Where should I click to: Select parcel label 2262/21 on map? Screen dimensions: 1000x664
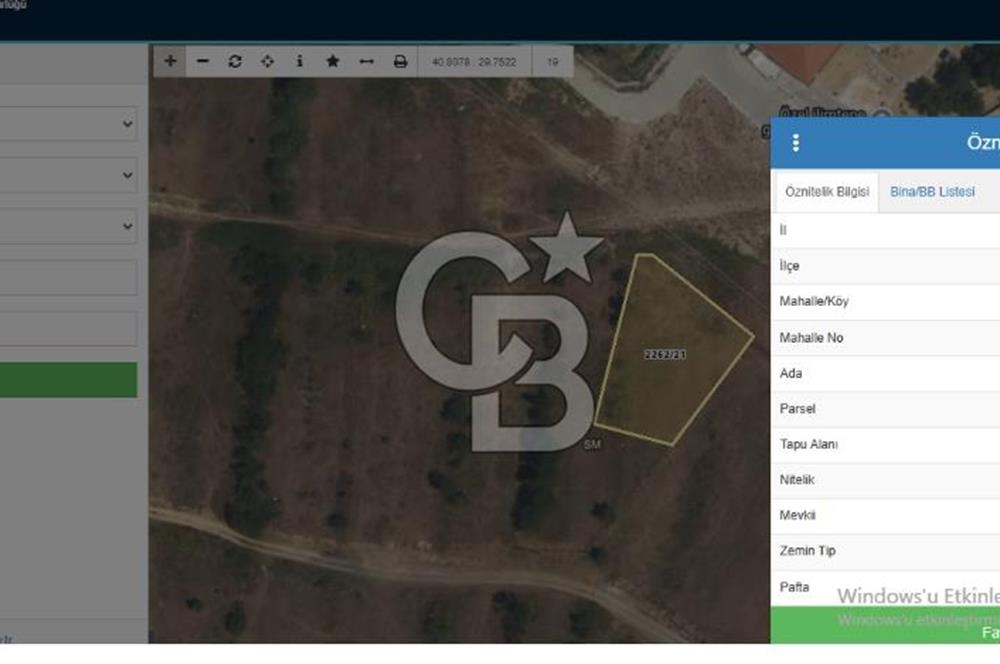pyautogui.click(x=665, y=355)
